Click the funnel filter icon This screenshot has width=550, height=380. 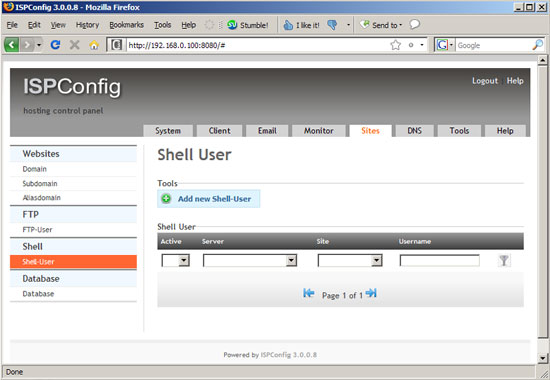pos(504,260)
